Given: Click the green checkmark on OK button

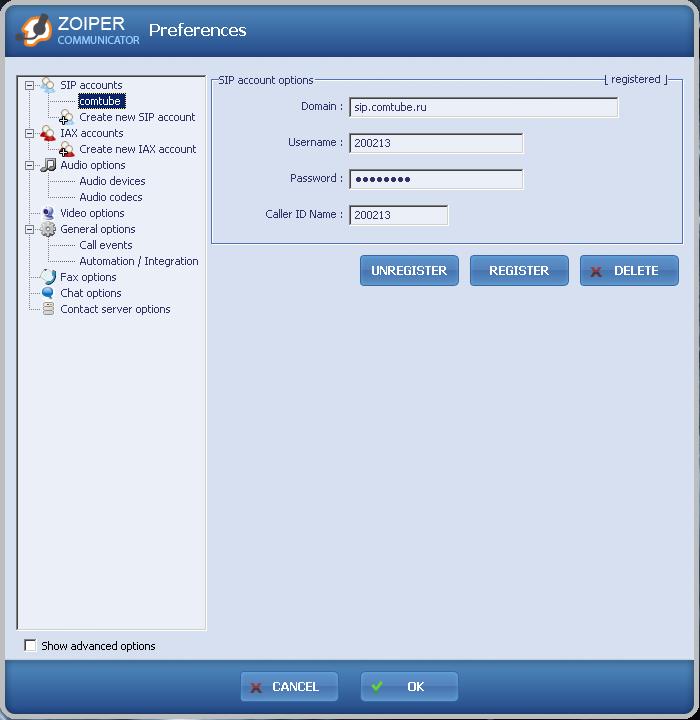Looking at the screenshot, I should coord(377,686).
